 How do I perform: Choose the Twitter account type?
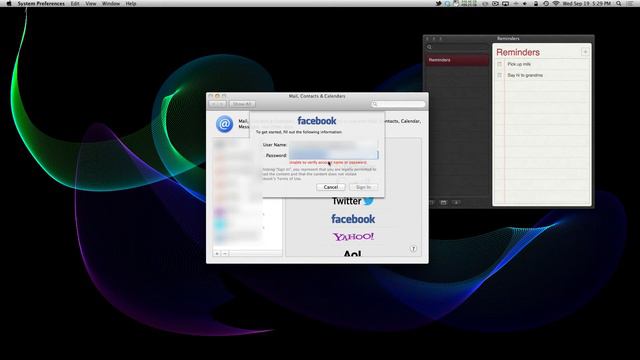coord(353,201)
